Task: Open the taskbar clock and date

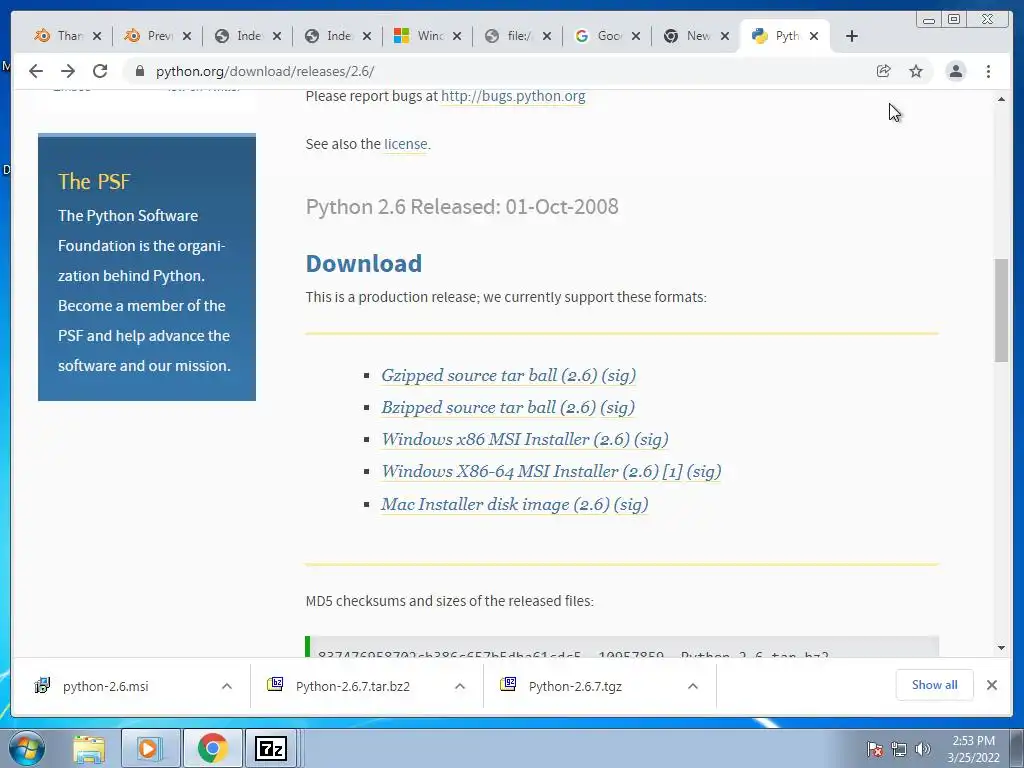Action: [x=974, y=749]
